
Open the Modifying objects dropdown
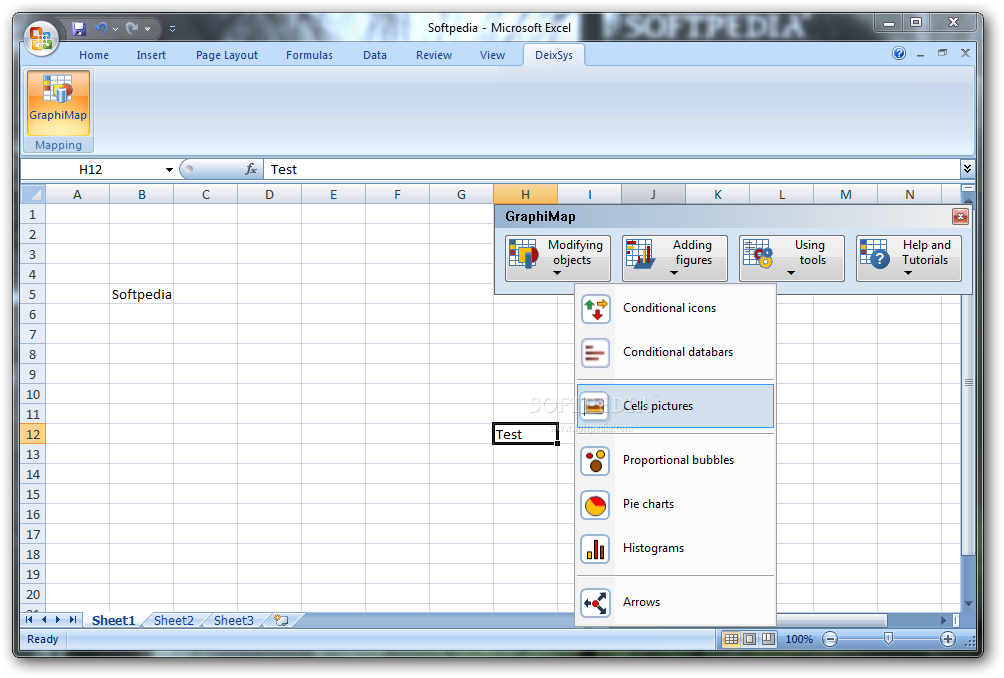(558, 259)
